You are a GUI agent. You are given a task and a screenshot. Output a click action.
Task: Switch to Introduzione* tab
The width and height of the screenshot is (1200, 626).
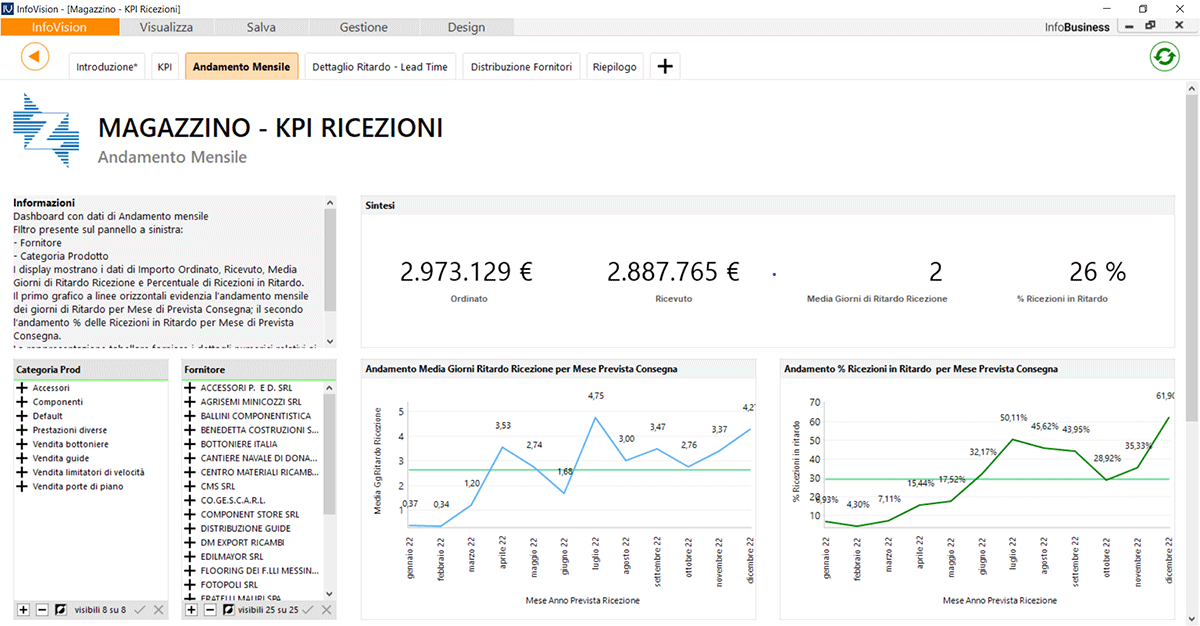pyautogui.click(x=107, y=67)
